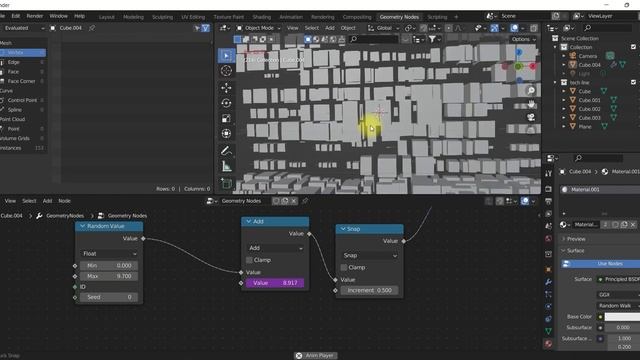Screen dimensions: 640x360
Task: Toggle camera view gizmo in viewport
Action: [x=531, y=117]
